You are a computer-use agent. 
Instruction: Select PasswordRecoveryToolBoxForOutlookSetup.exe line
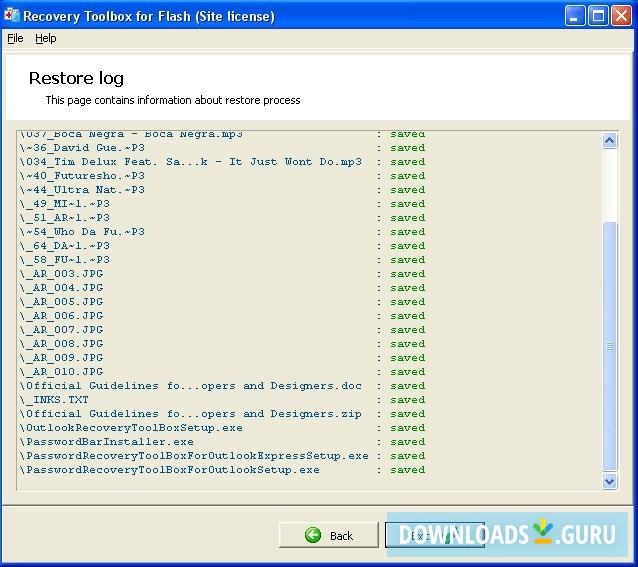[223, 470]
